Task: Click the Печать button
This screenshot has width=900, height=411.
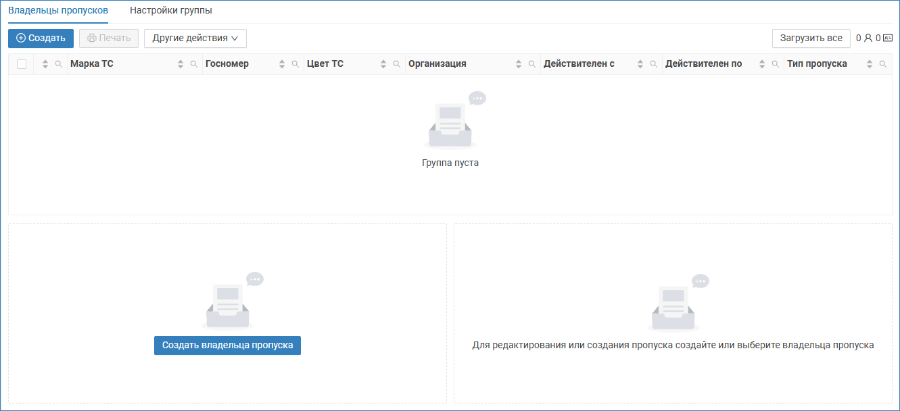Action: pyautogui.click(x=109, y=38)
